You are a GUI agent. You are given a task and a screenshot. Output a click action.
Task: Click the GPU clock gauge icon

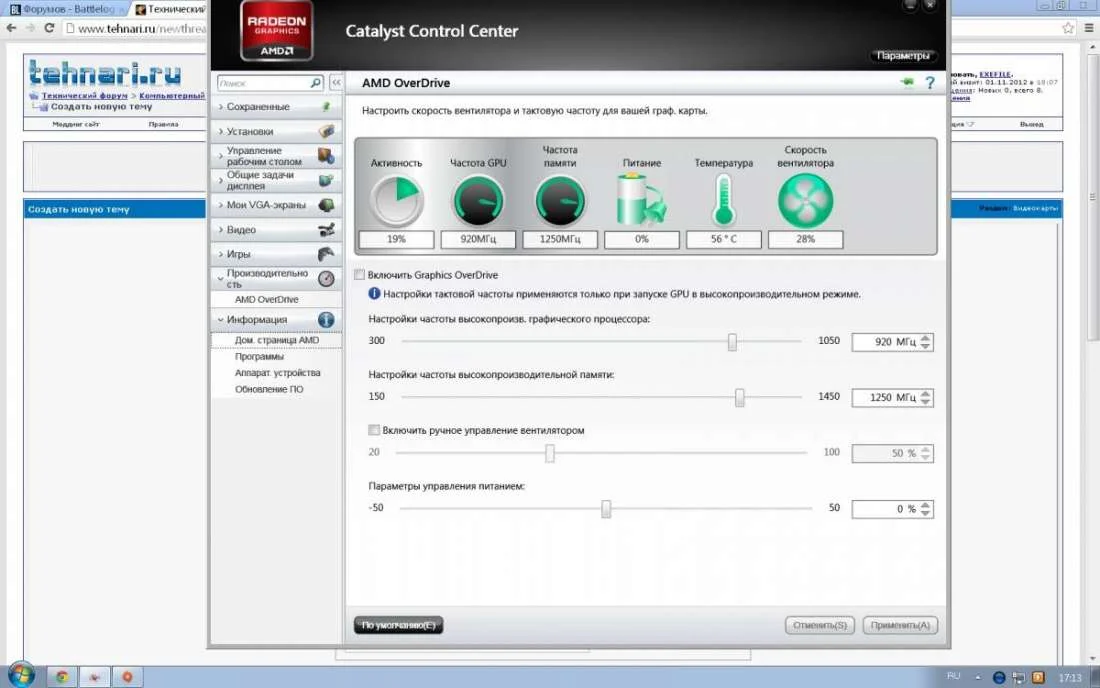click(x=478, y=201)
